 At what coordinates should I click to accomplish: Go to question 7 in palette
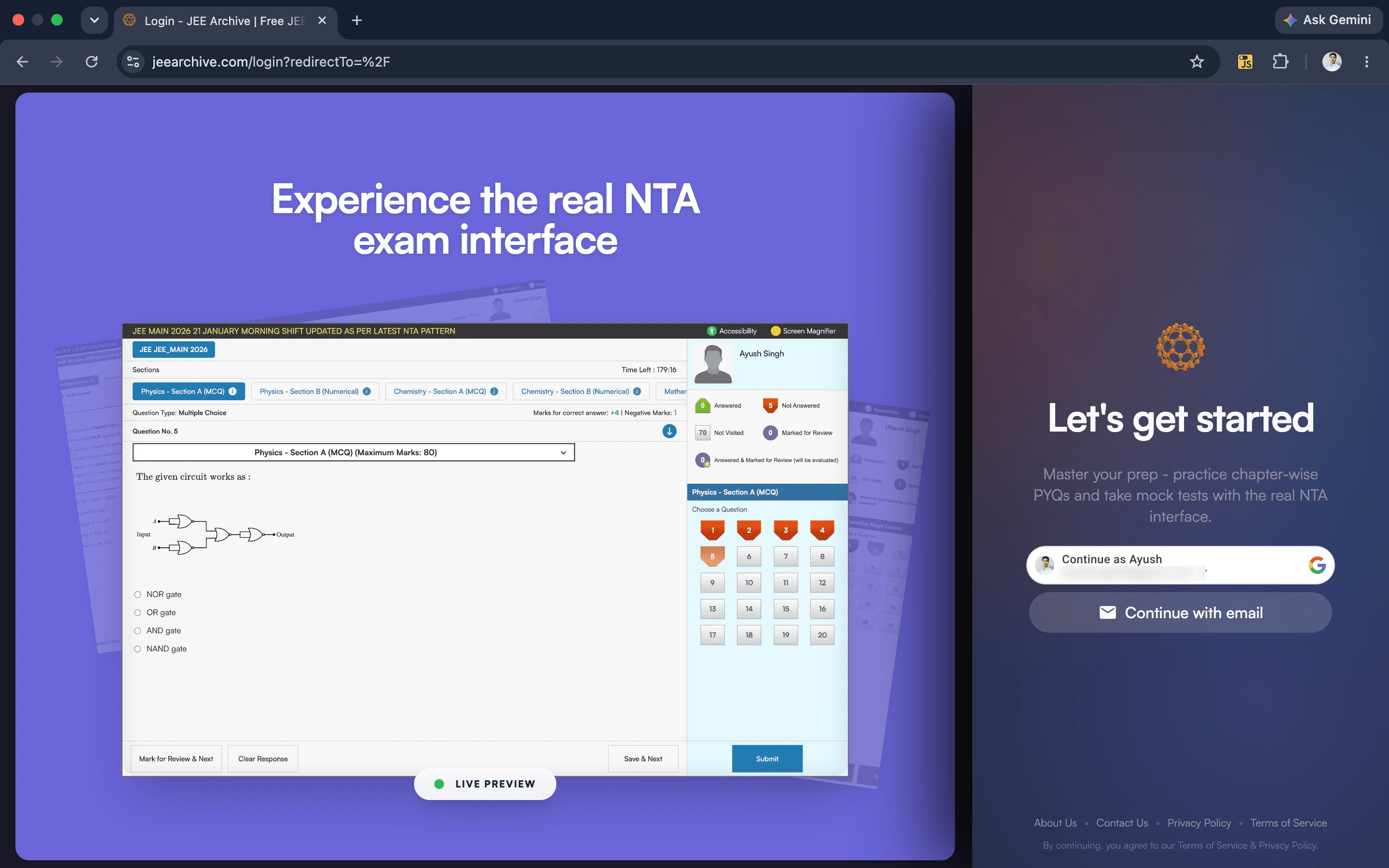coord(786,556)
